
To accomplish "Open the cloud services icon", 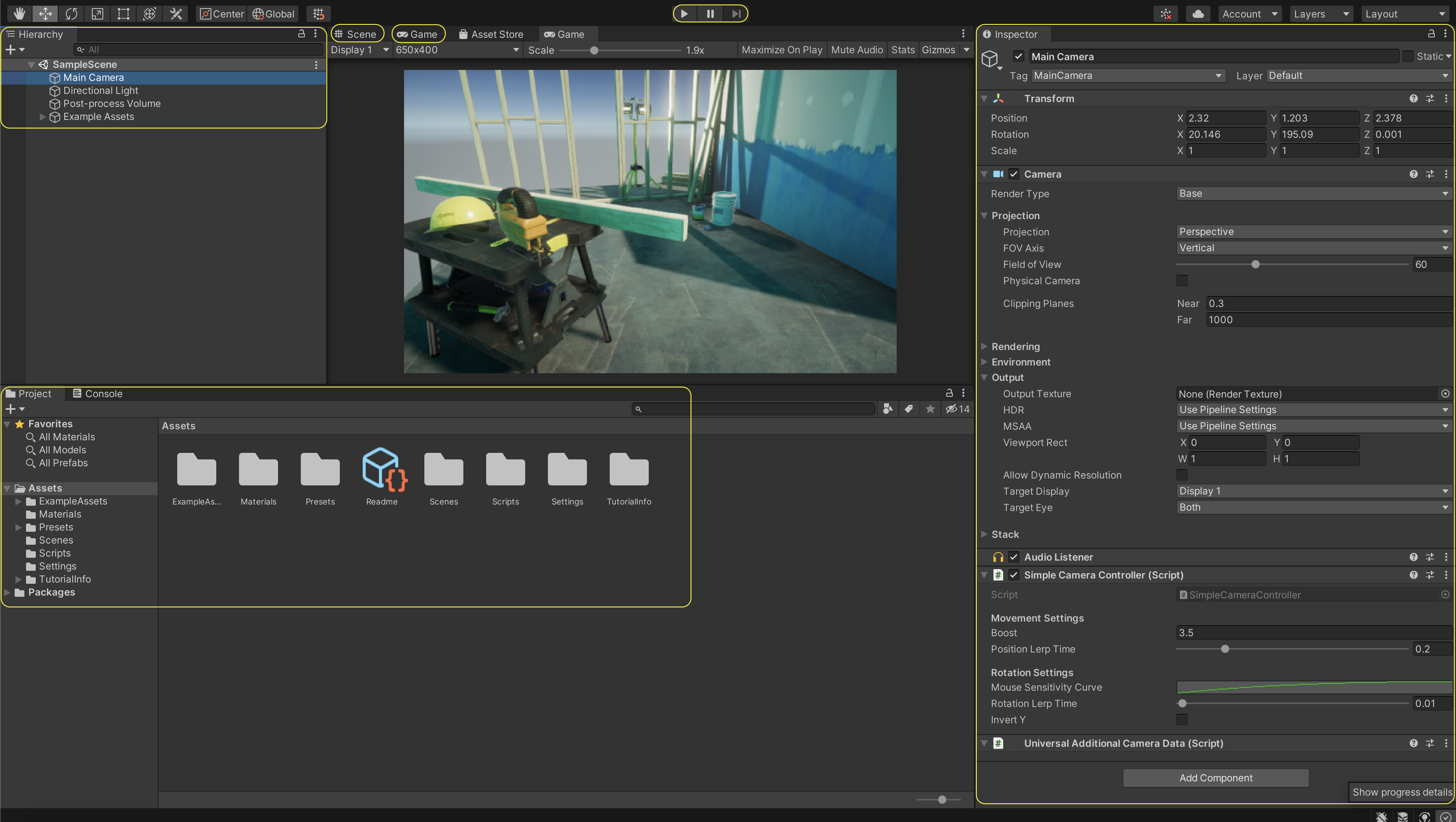I will point(1198,13).
